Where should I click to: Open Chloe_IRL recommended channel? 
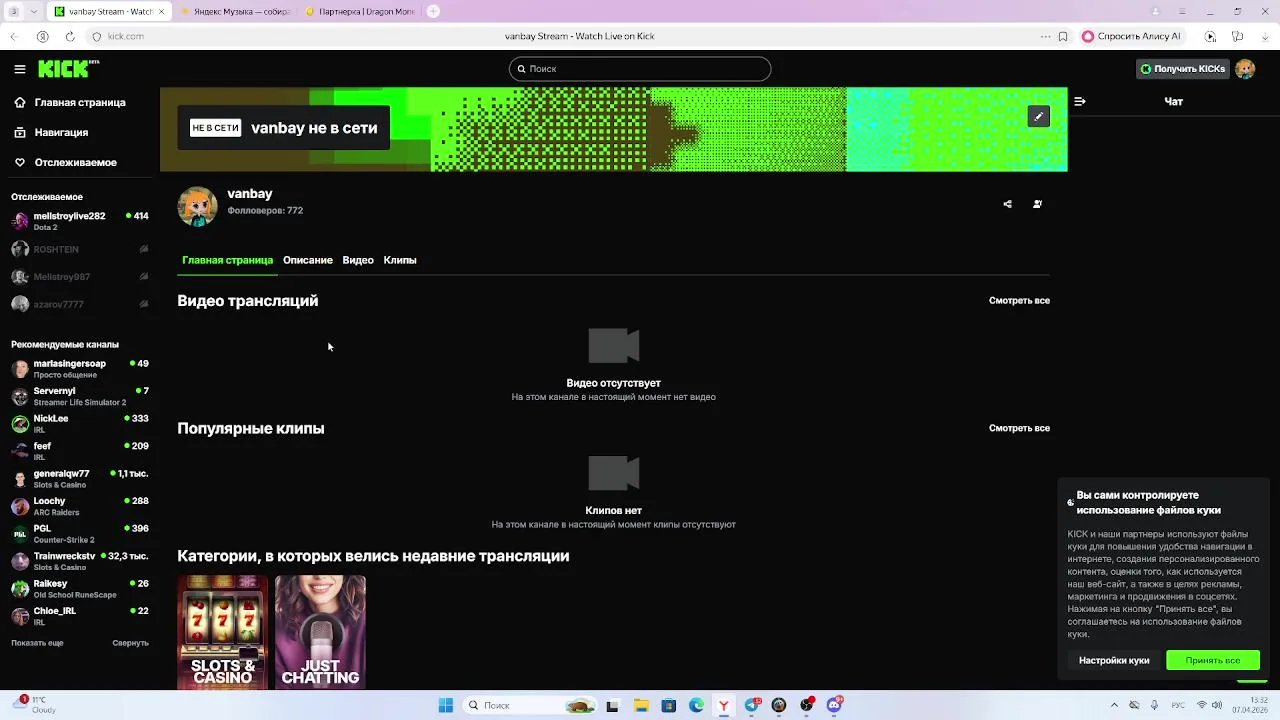click(79, 616)
